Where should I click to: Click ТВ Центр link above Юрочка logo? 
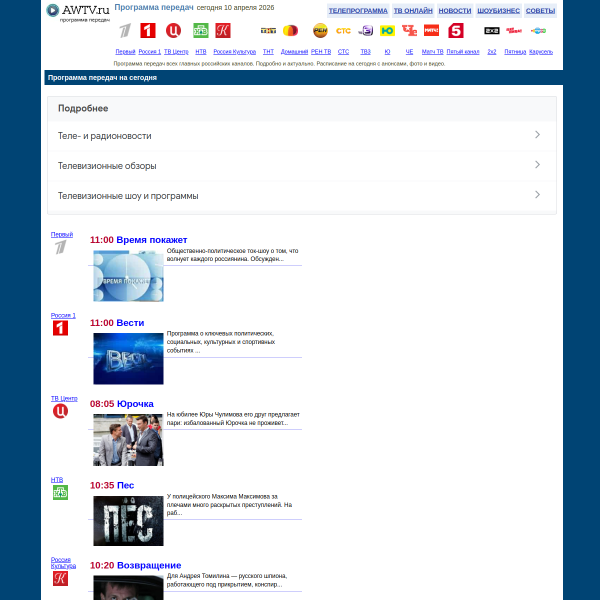[64, 399]
